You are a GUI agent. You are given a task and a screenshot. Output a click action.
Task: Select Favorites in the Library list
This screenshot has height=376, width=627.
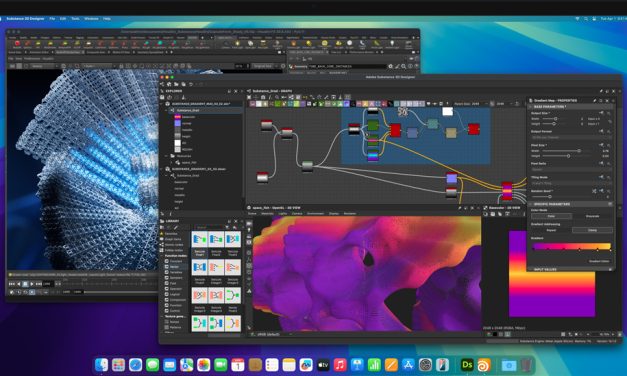171,234
